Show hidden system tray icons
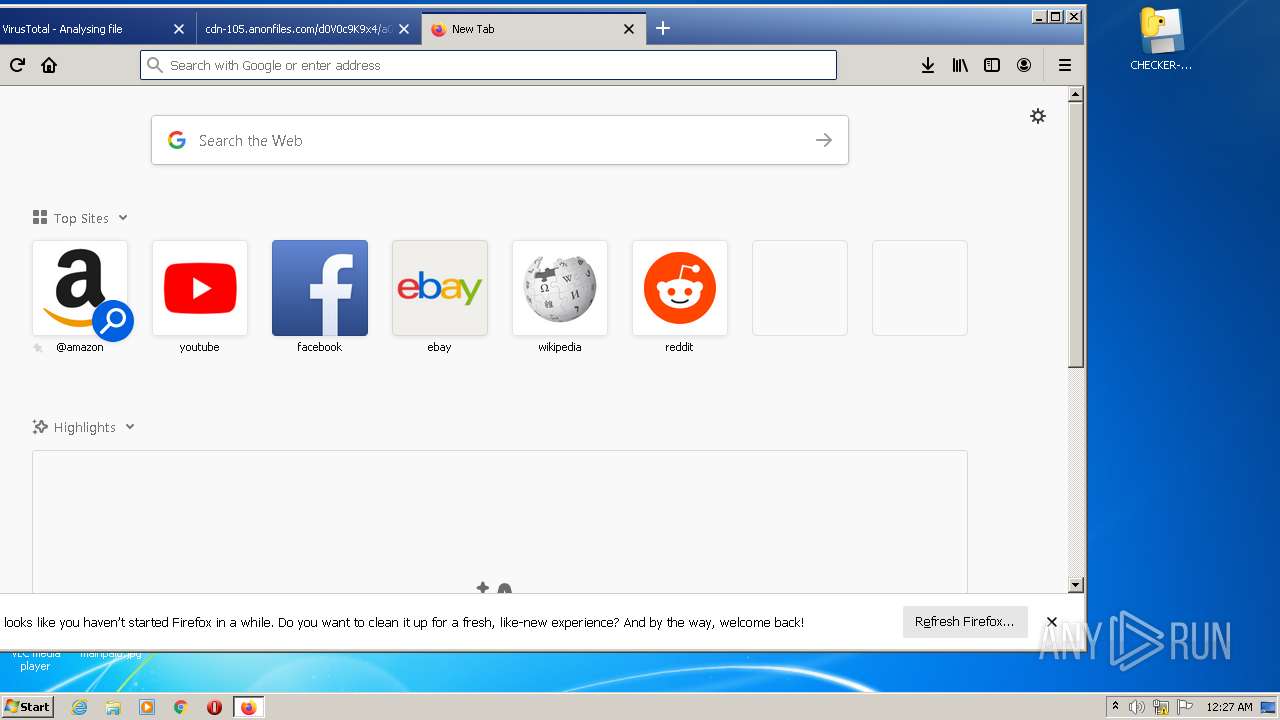This screenshot has width=1280, height=720. 1116,707
